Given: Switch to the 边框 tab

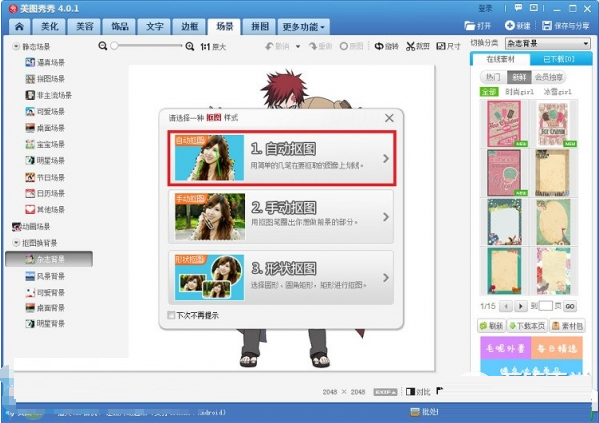Looking at the screenshot, I should pos(189,26).
